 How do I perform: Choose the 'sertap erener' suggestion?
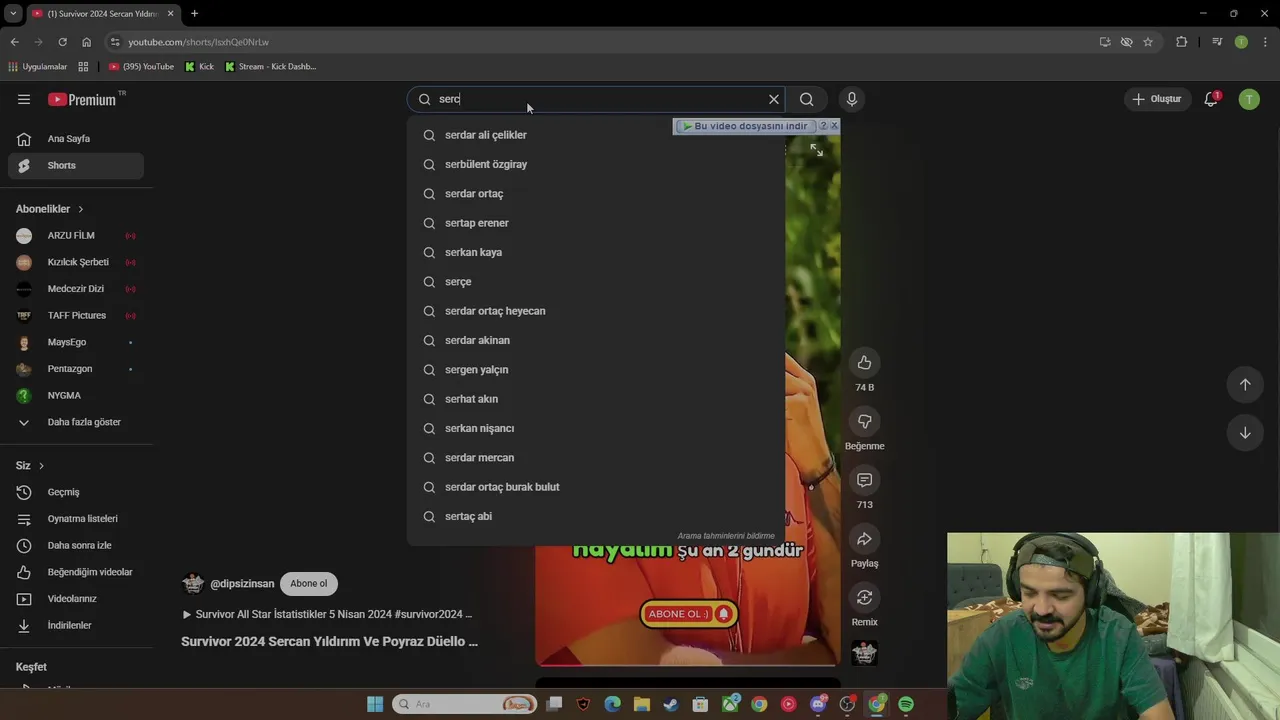595,223
